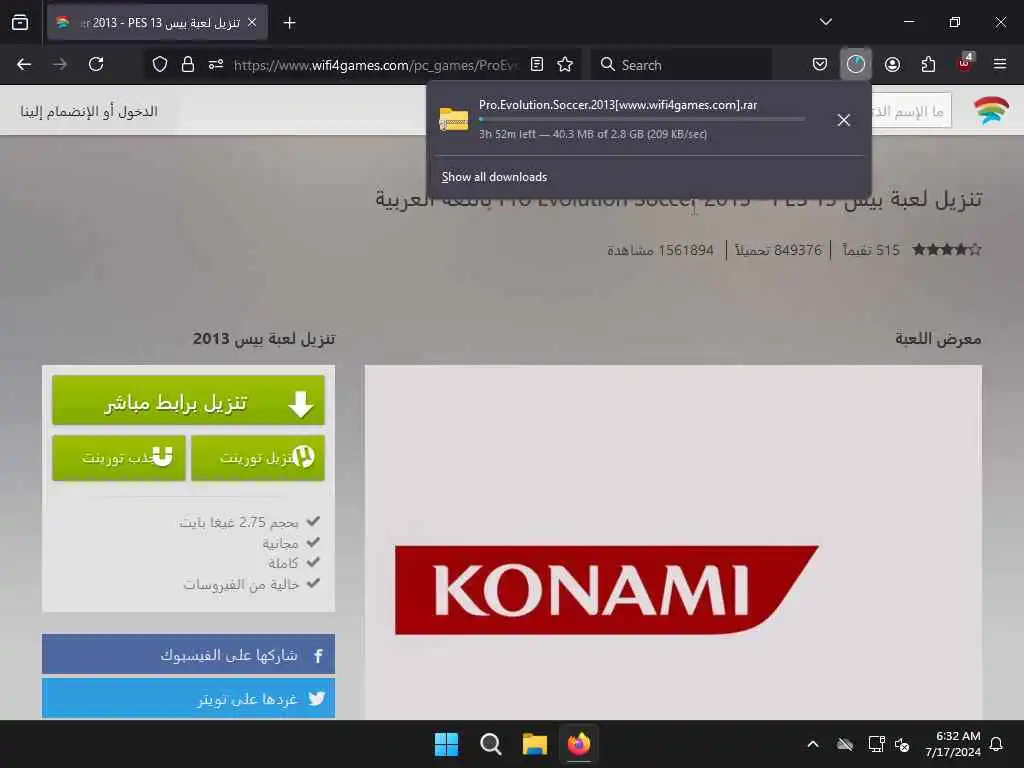Open File Explorer from taskbar
This screenshot has width=1024, height=768.
(534, 744)
